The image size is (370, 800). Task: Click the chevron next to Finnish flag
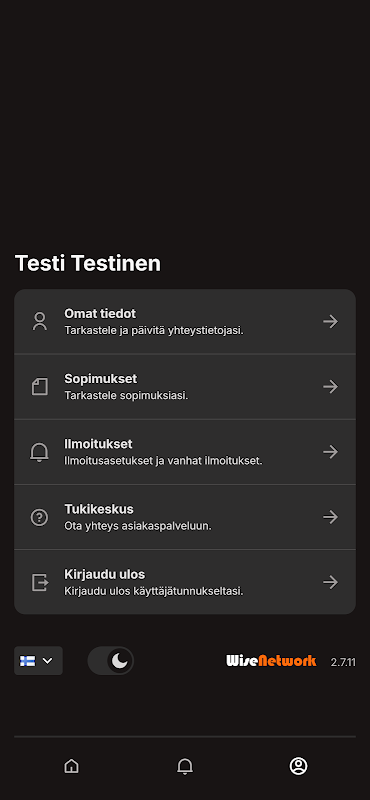coord(47,661)
